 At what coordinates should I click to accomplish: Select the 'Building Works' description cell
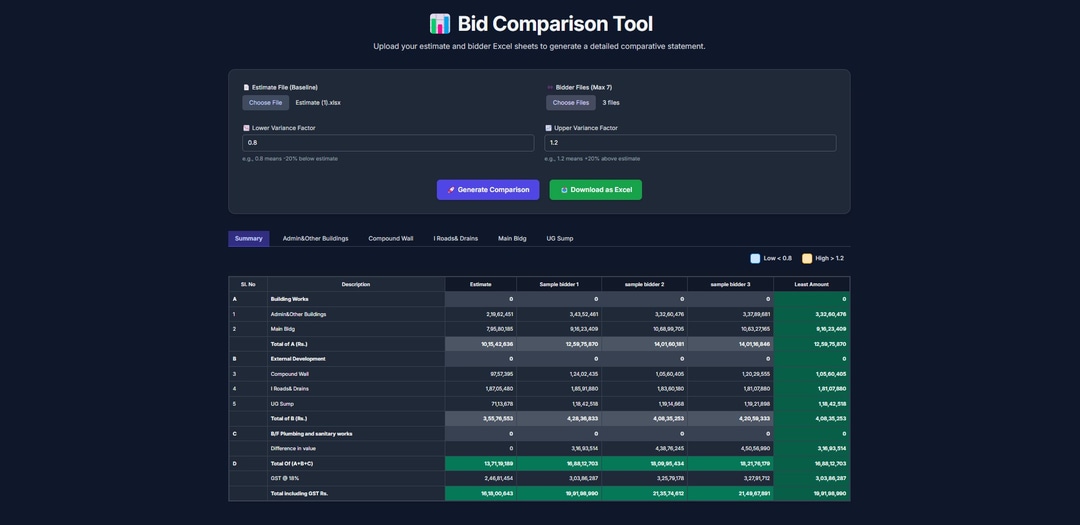[x=356, y=299]
